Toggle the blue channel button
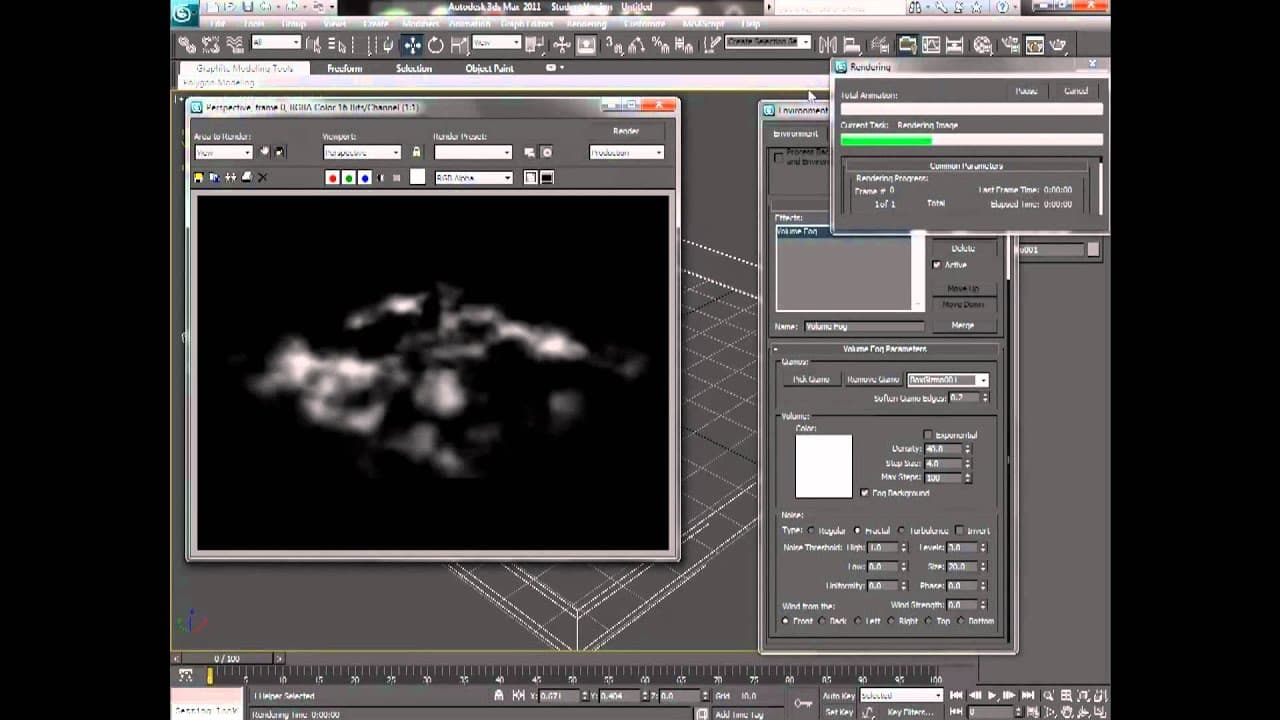This screenshot has width=1280, height=720. click(x=365, y=178)
